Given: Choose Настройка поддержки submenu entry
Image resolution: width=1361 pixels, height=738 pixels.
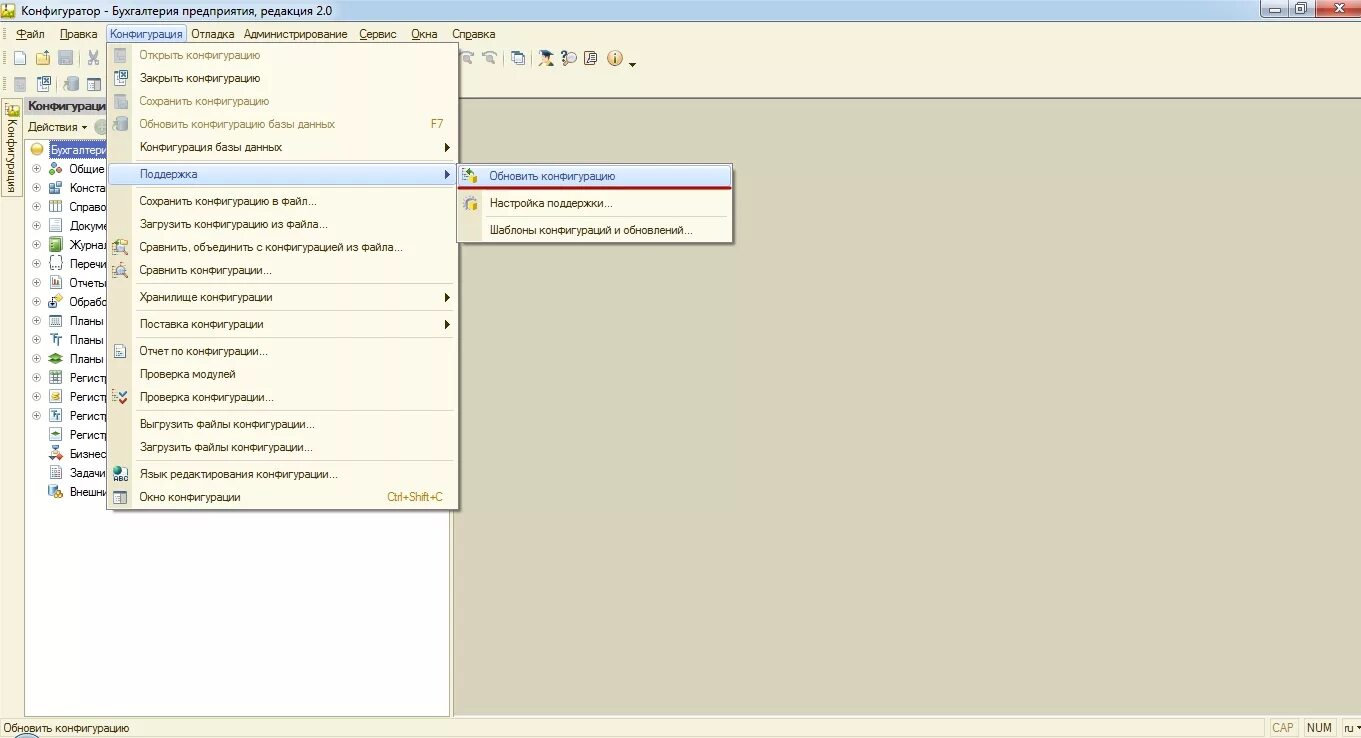Looking at the screenshot, I should coord(595,203).
